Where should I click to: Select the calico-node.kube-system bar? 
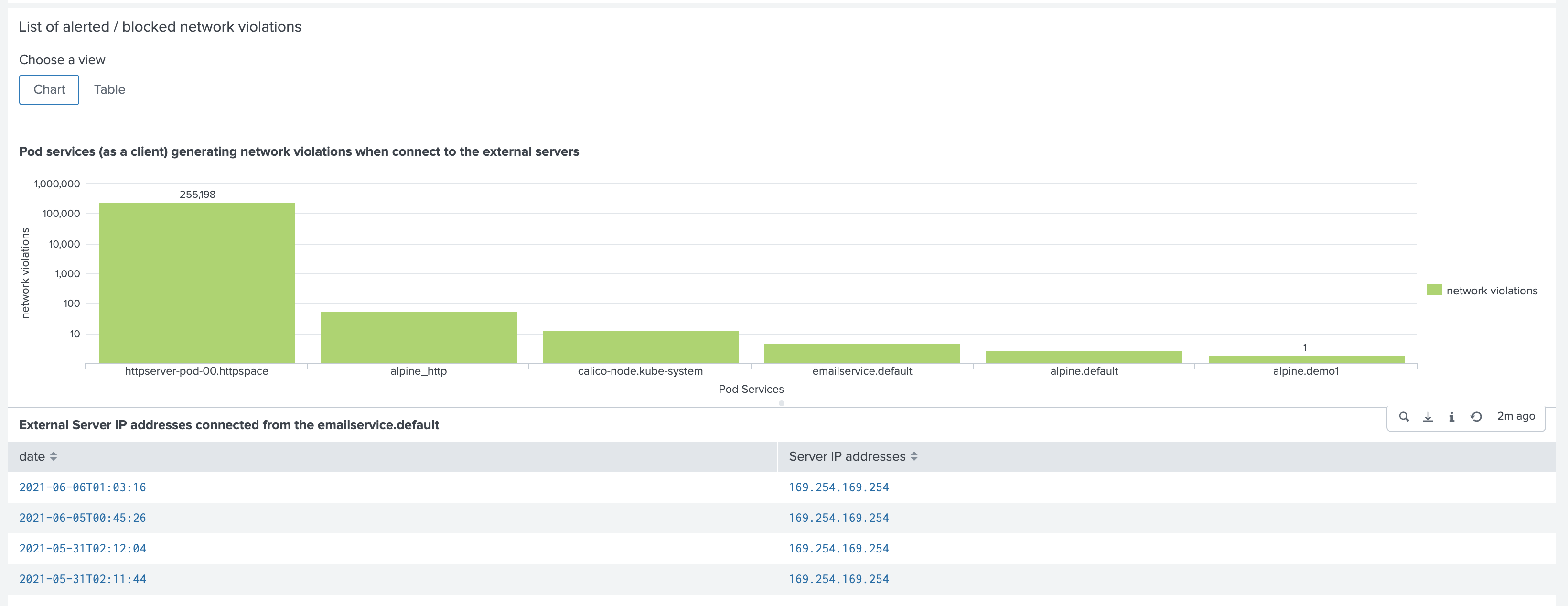640,347
